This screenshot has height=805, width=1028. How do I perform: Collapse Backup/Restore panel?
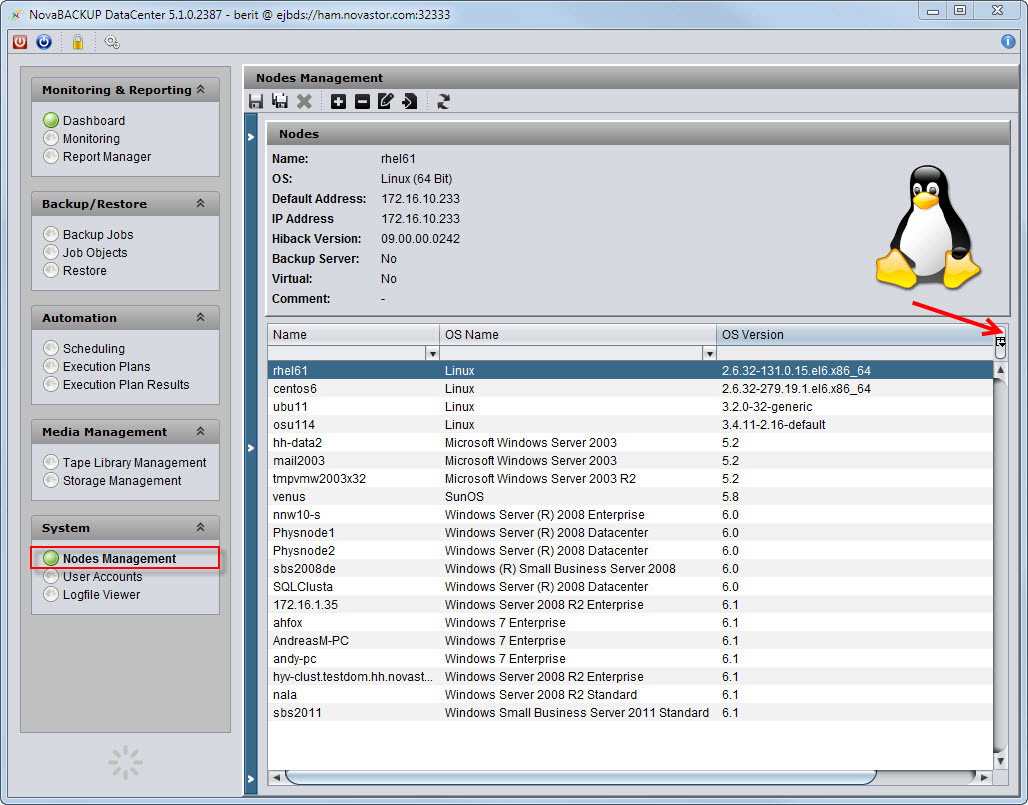click(x=201, y=203)
